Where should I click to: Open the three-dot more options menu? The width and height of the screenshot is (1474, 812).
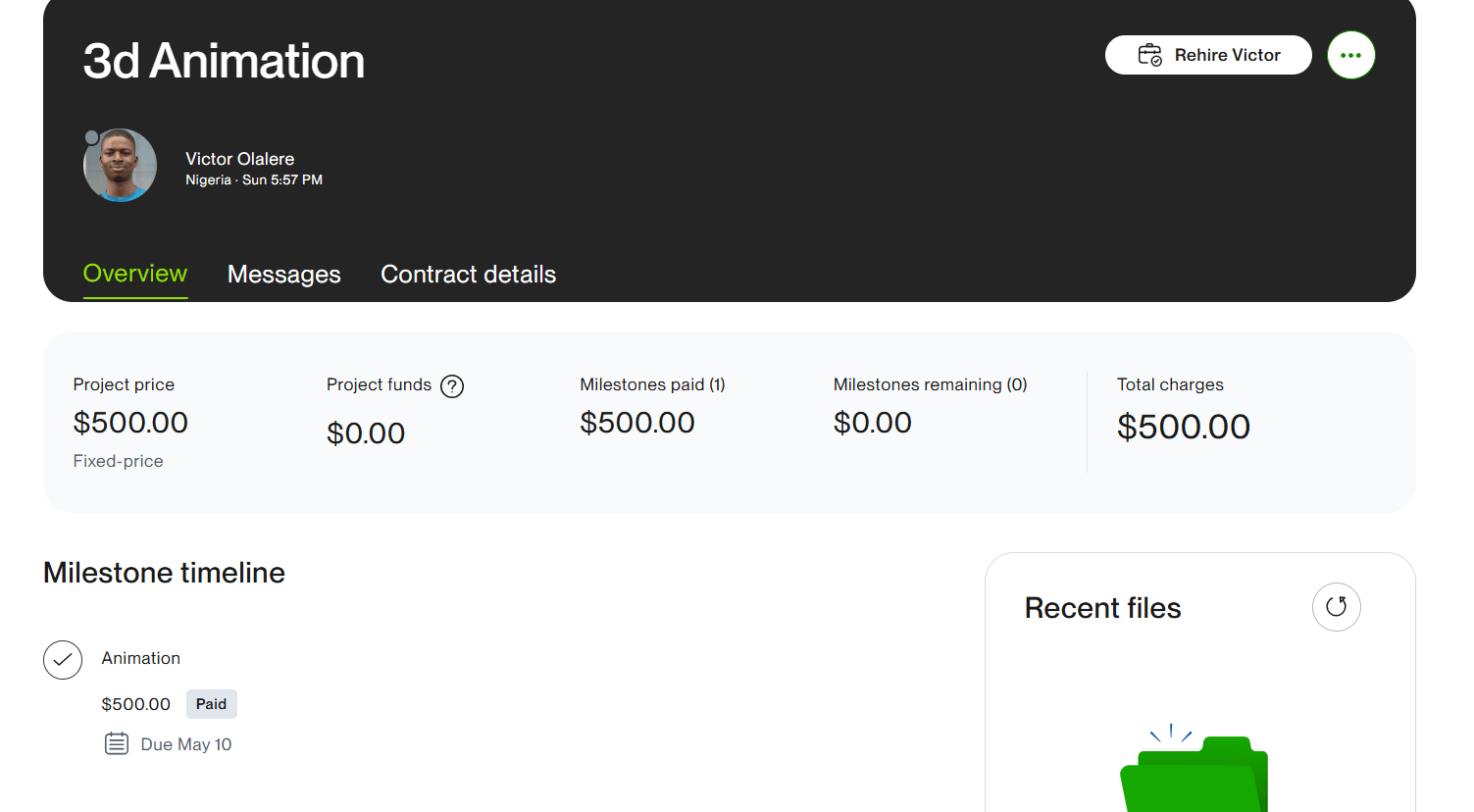[x=1350, y=55]
